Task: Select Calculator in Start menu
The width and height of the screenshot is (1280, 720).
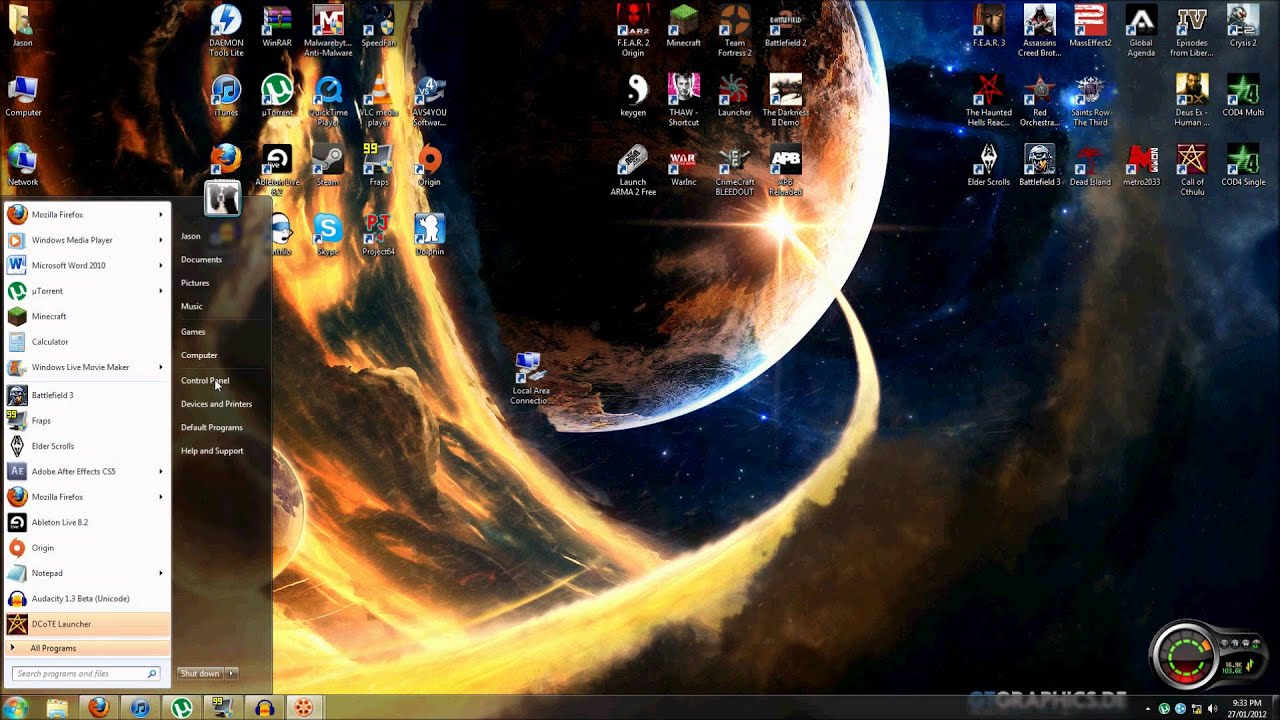Action: point(88,342)
